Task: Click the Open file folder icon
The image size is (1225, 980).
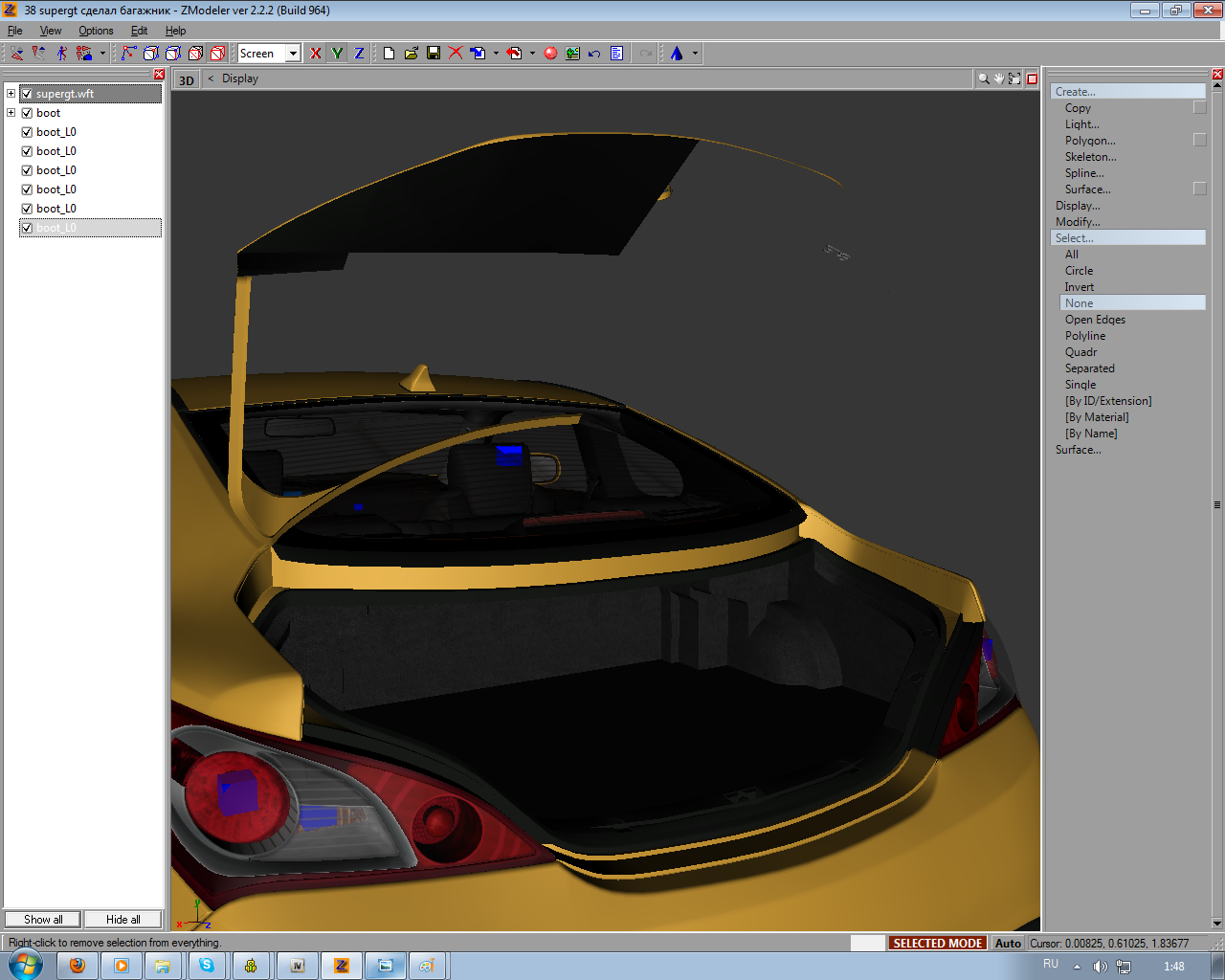Action: (412, 54)
